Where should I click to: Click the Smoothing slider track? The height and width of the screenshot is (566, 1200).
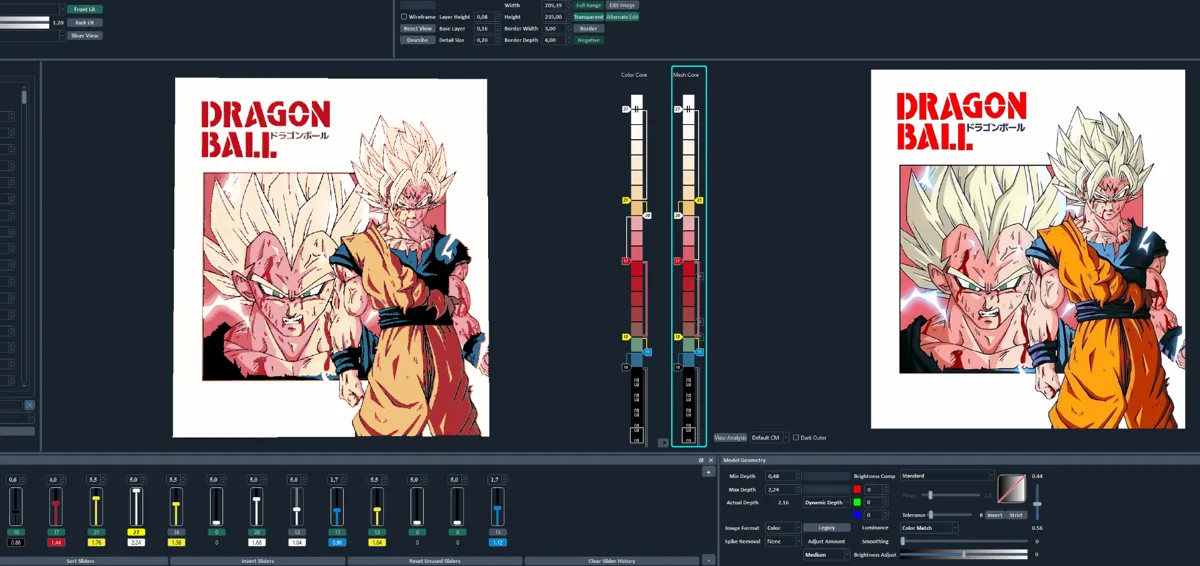click(964, 541)
